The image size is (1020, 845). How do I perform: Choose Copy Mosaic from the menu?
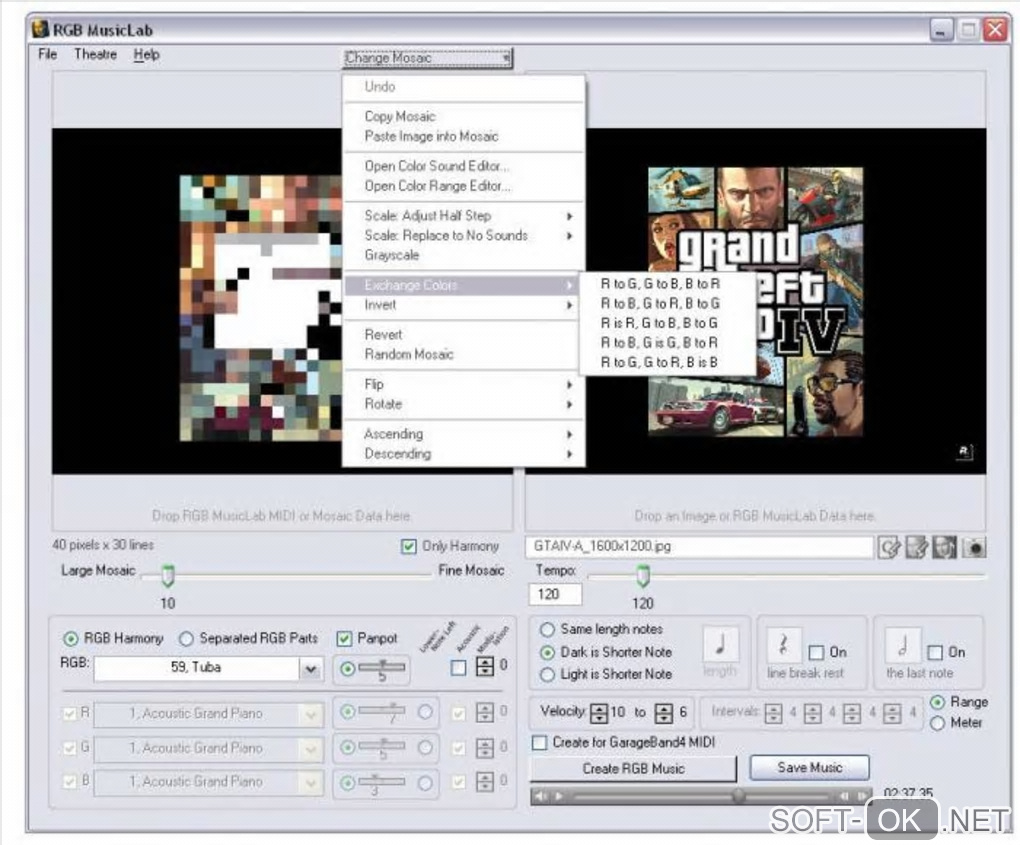(463, 116)
